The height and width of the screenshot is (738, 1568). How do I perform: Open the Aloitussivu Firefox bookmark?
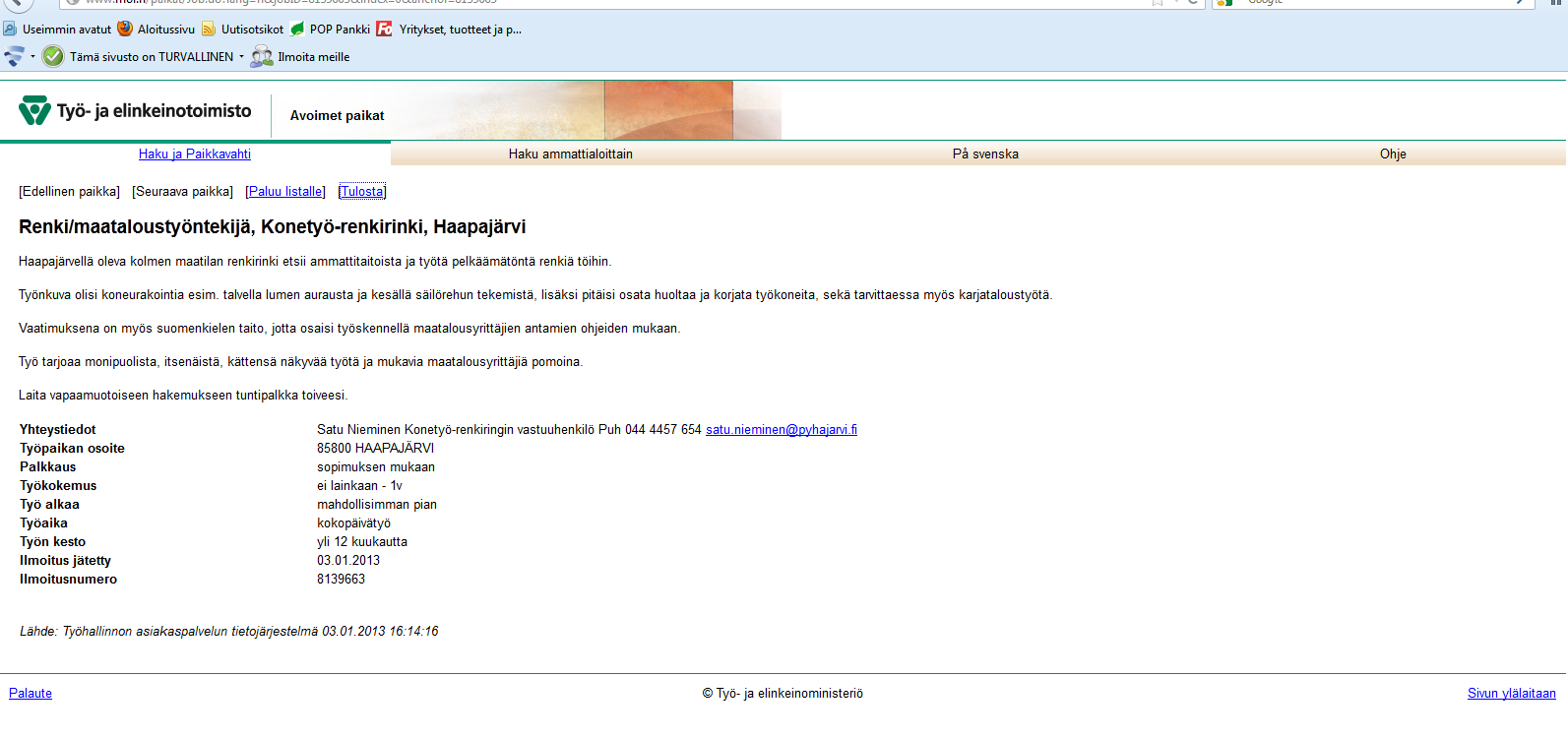(x=156, y=30)
